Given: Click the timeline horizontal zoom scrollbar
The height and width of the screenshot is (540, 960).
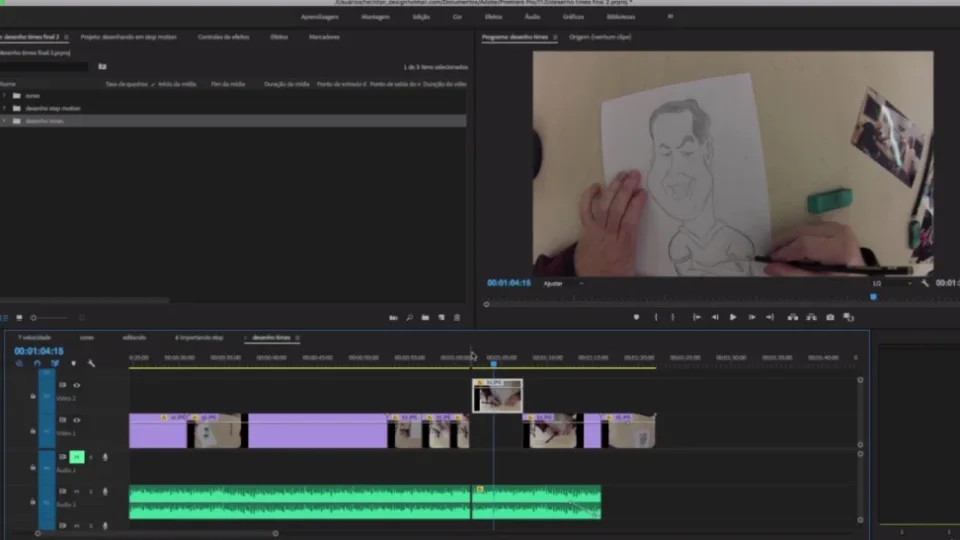Looking at the screenshot, I should 156,533.
